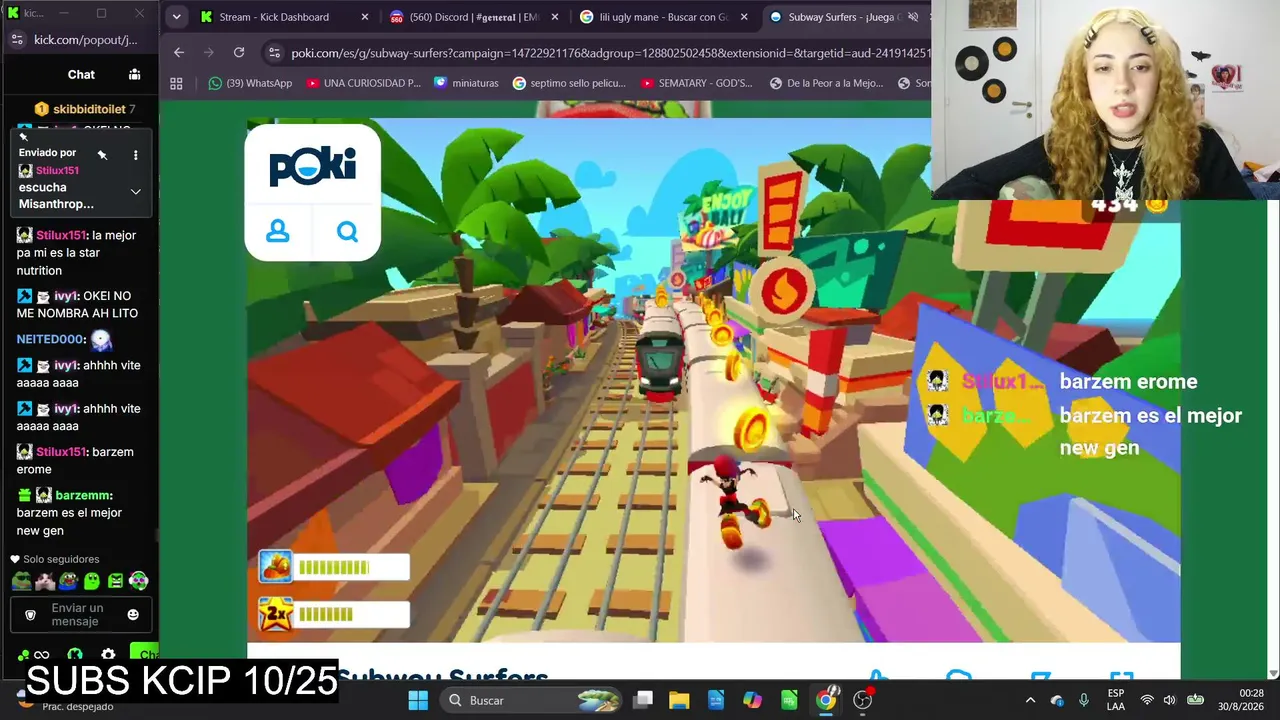The image size is (1280, 720).
Task: Open Chrome apps grid shortcut
Action: (x=177, y=84)
